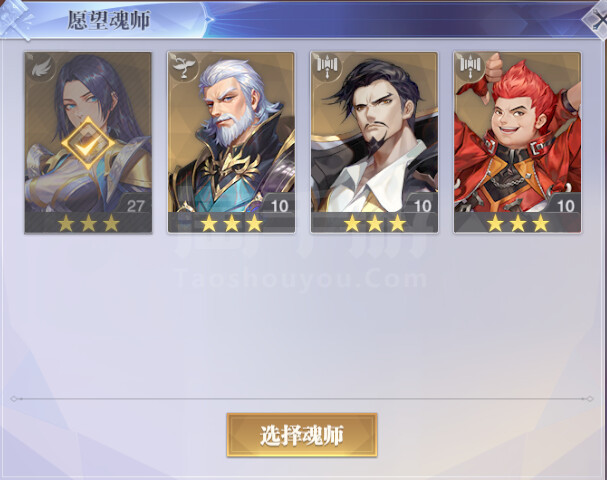Click the bird emblem icon on white-haired card
The height and width of the screenshot is (480, 607).
click(183, 67)
